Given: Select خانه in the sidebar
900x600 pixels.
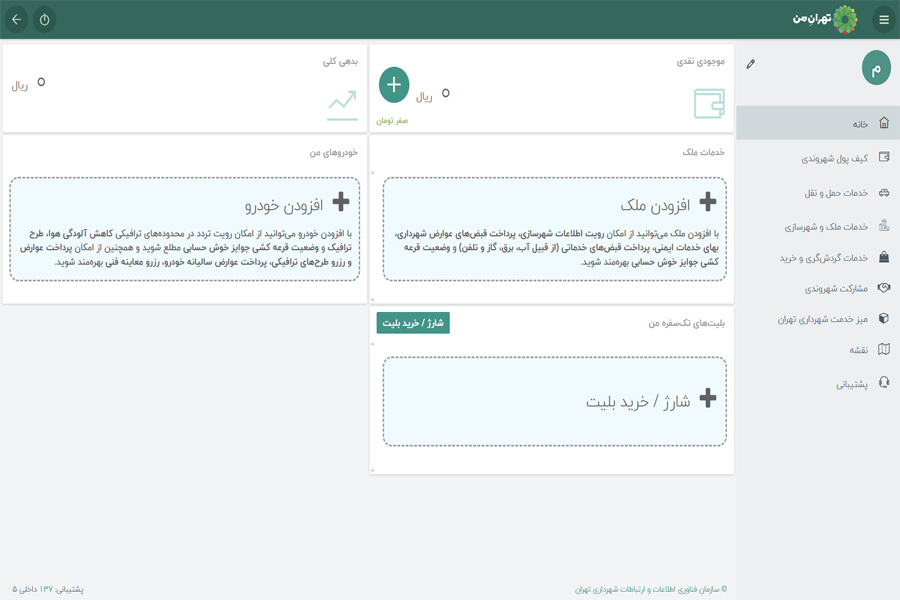Looking at the screenshot, I should point(818,123).
